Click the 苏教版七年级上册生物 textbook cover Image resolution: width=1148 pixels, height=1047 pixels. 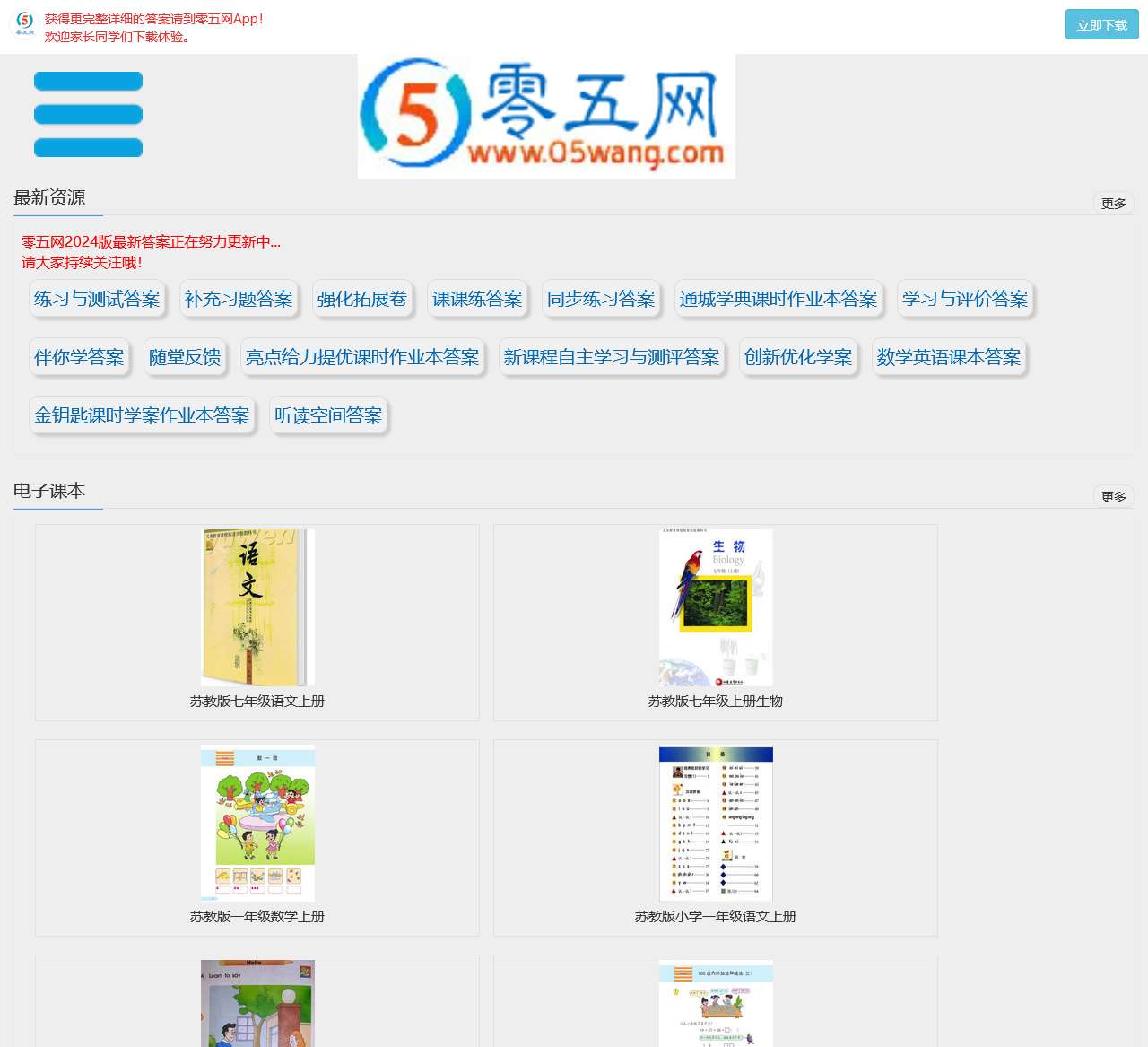[715, 607]
